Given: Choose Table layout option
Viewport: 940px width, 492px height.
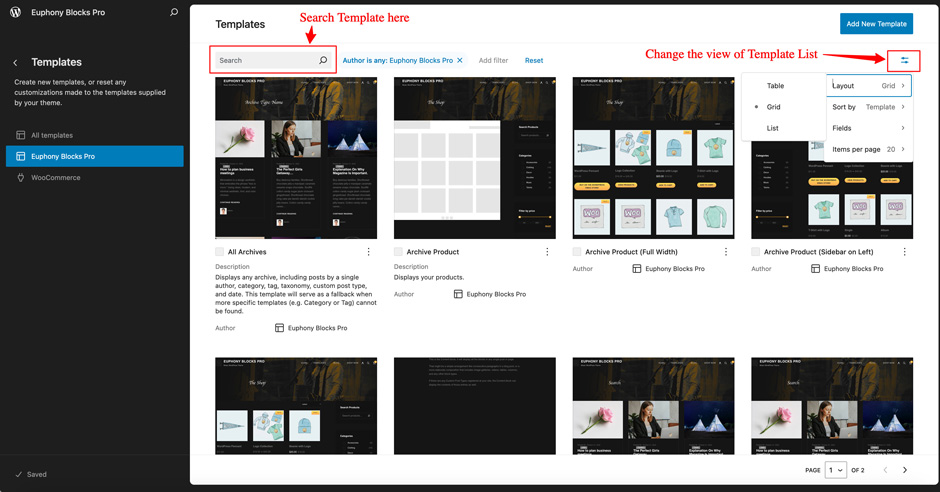Looking at the screenshot, I should tap(775, 86).
